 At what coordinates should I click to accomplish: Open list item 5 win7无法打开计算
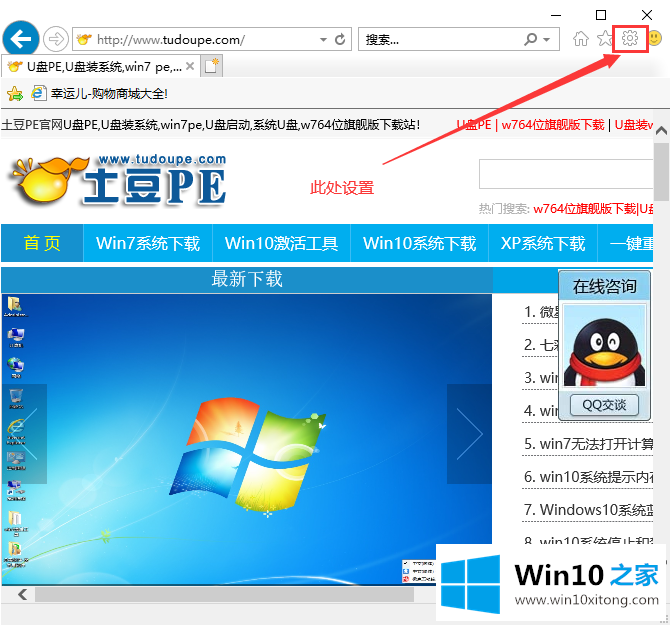coord(588,444)
